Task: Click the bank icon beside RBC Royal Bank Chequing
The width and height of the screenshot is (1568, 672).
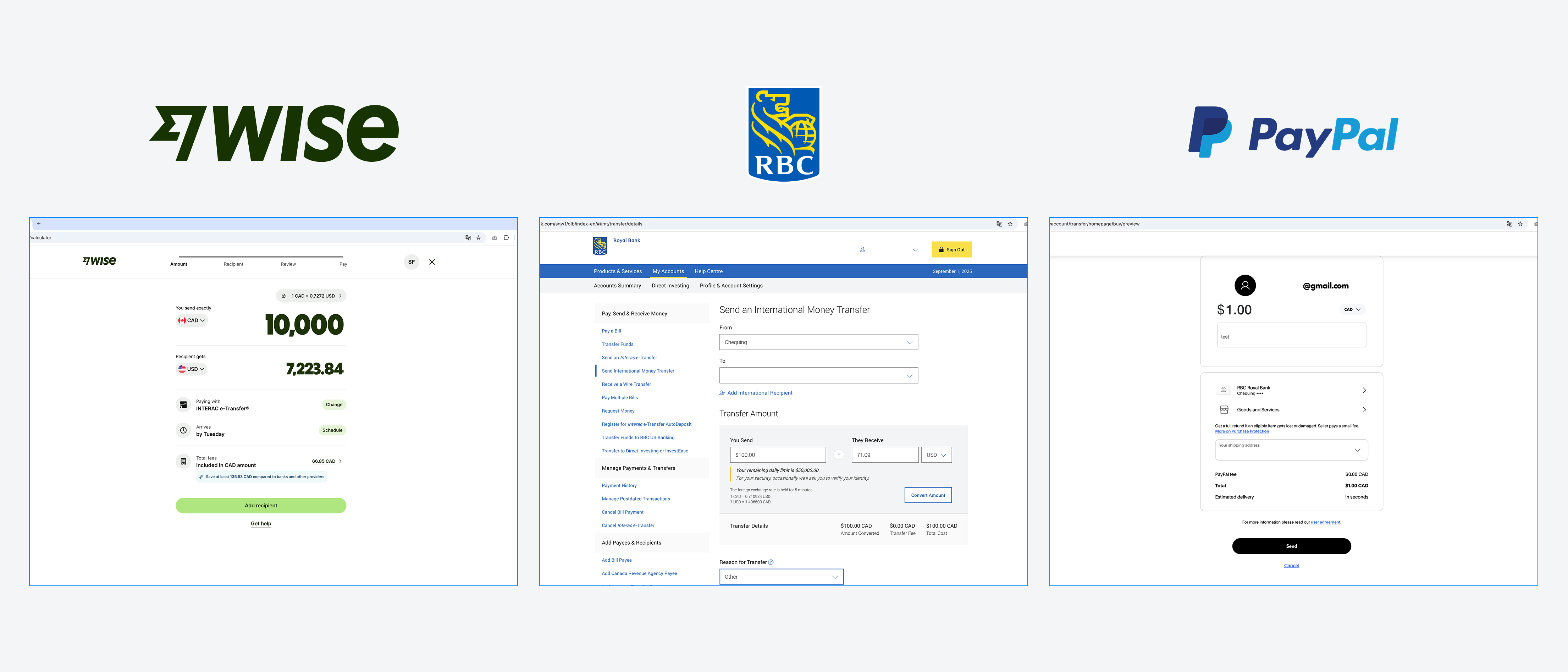Action: 1224,390
